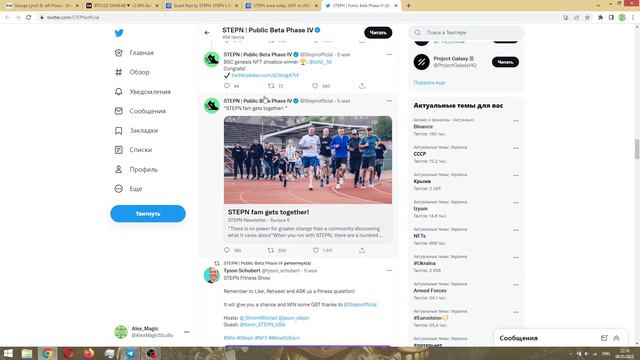Click the page vertical scrollbar thumb

(x=637, y=149)
